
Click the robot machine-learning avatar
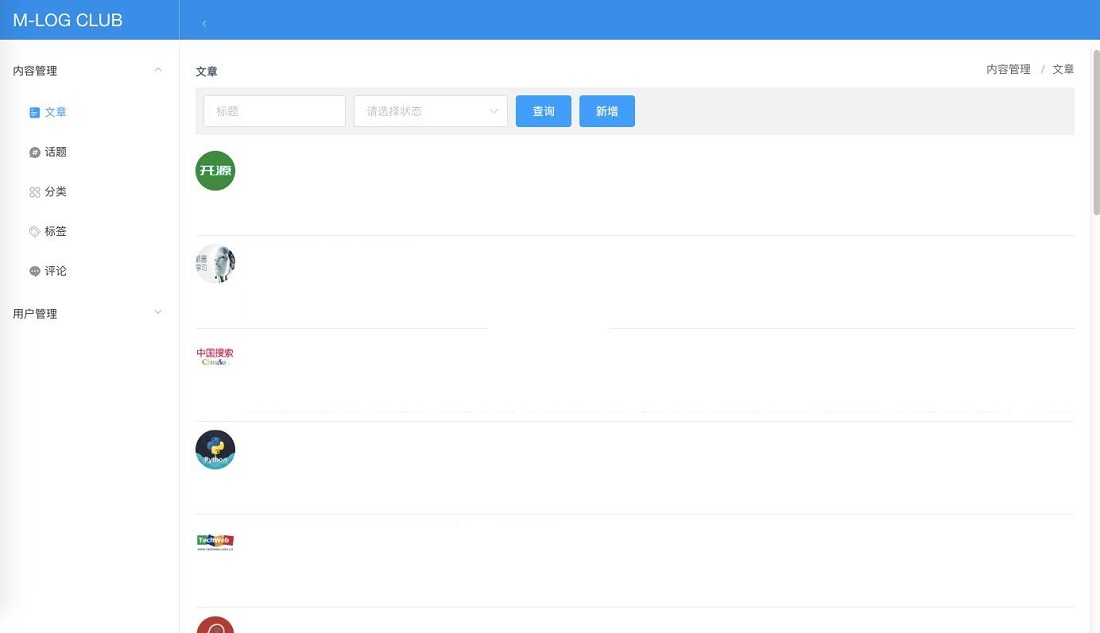(x=215, y=264)
